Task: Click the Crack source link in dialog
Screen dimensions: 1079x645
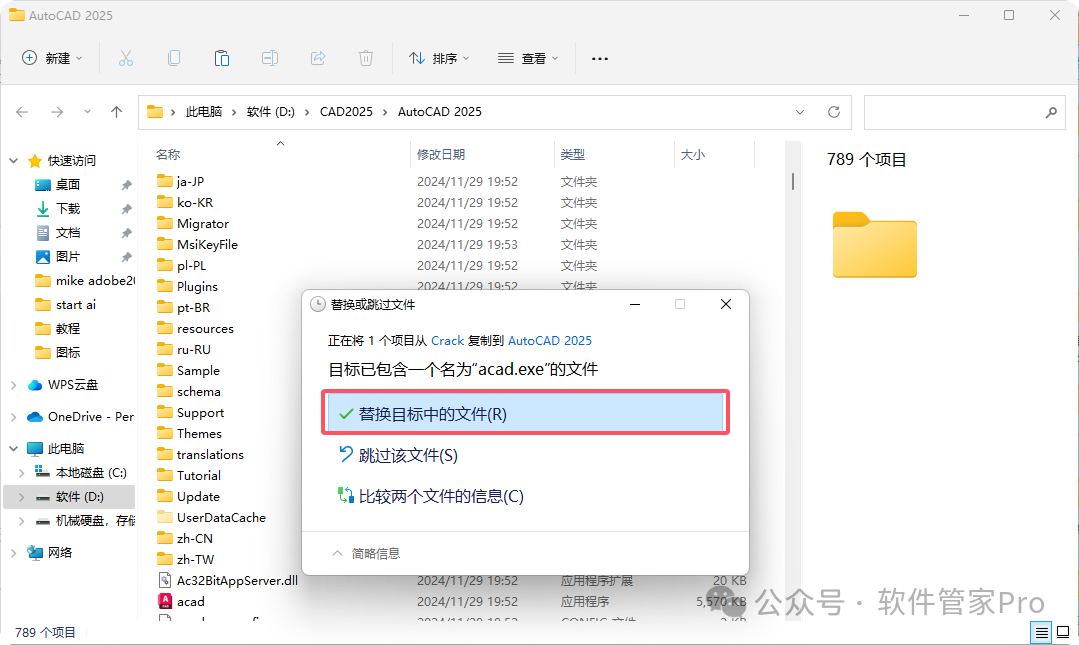Action: [x=447, y=341]
